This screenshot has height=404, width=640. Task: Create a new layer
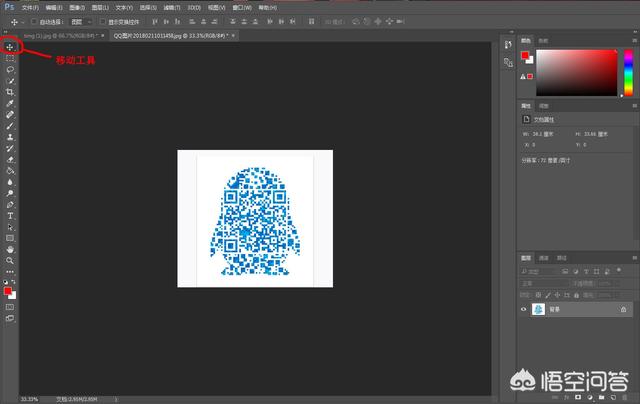pyautogui.click(x=613, y=397)
